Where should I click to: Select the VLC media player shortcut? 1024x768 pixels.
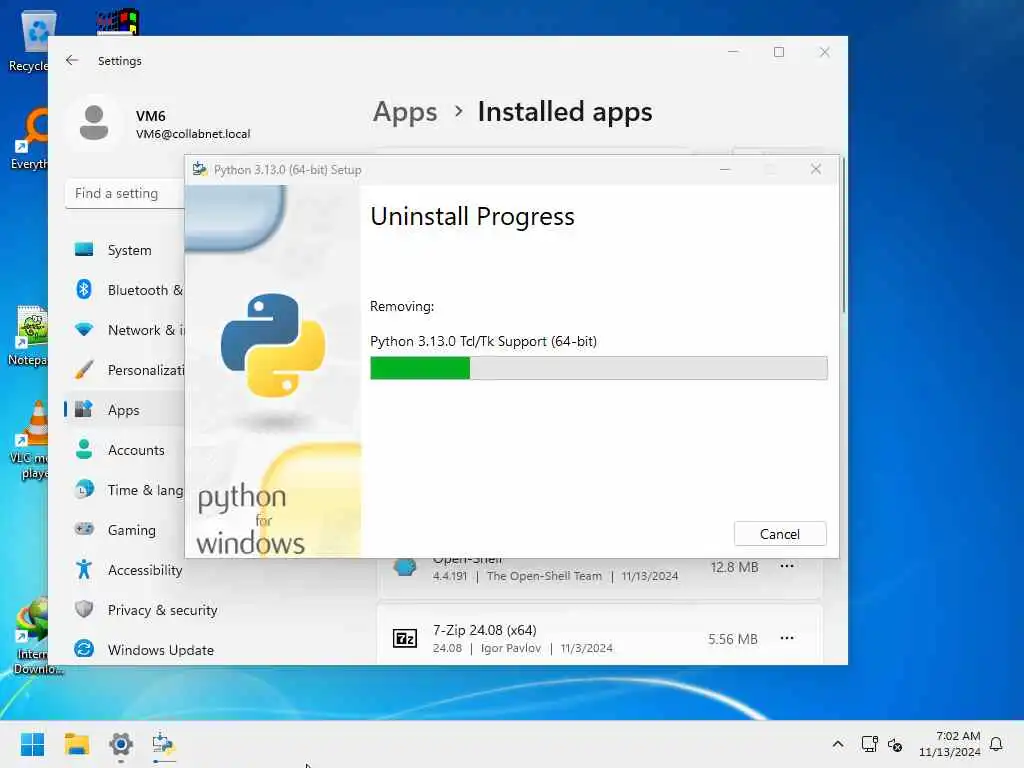pos(29,441)
